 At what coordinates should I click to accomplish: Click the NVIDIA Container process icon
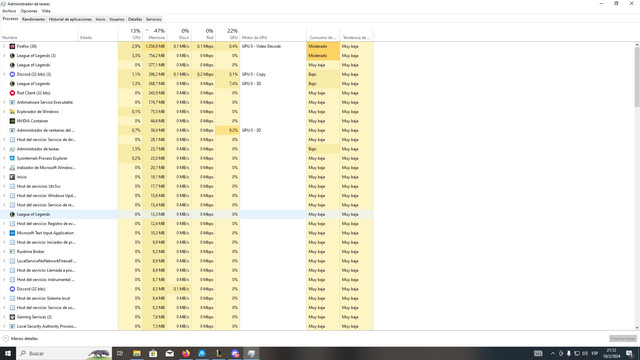pos(12,121)
